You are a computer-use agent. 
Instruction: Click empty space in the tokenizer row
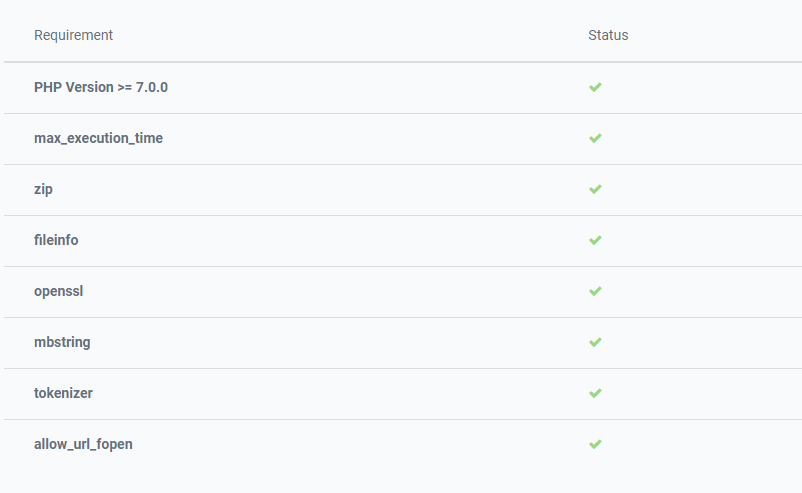332,393
